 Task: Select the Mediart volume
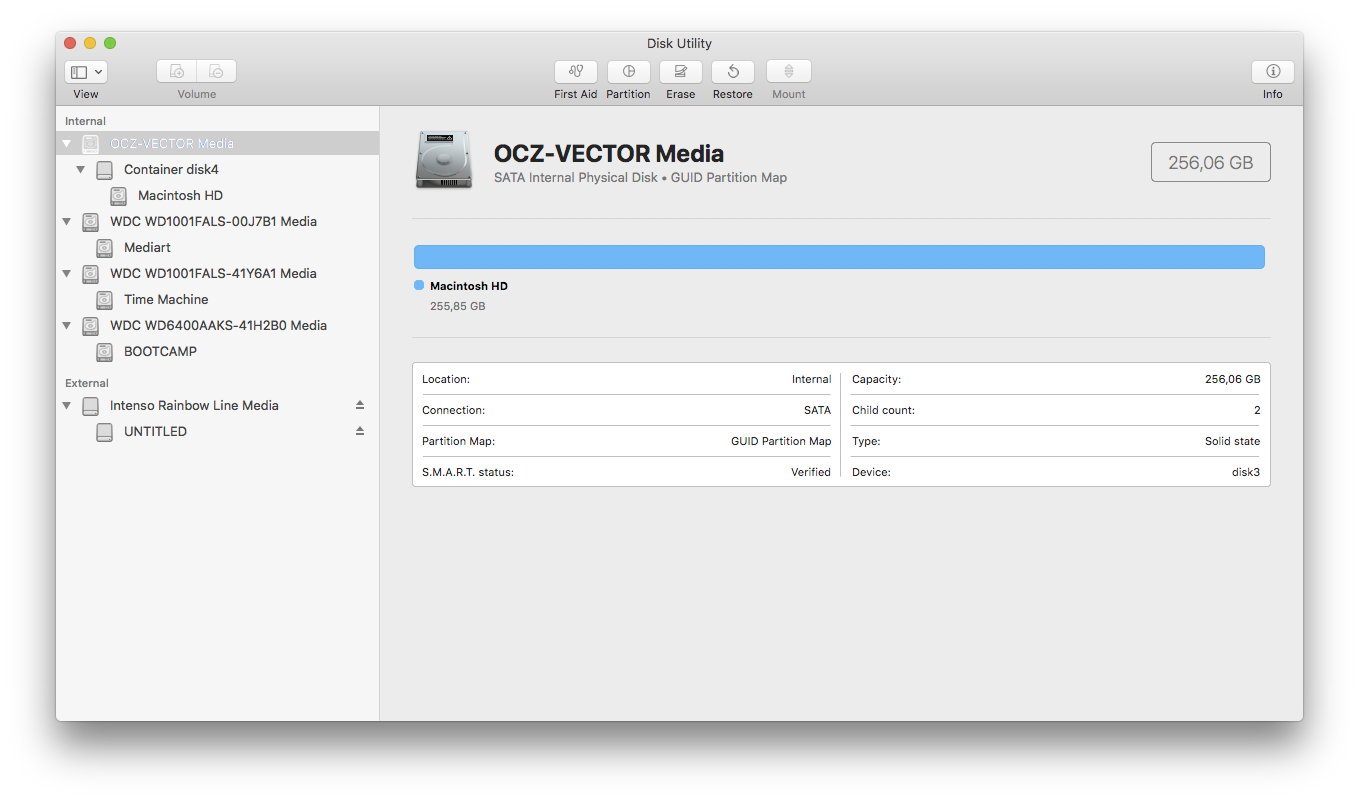[218, 247]
